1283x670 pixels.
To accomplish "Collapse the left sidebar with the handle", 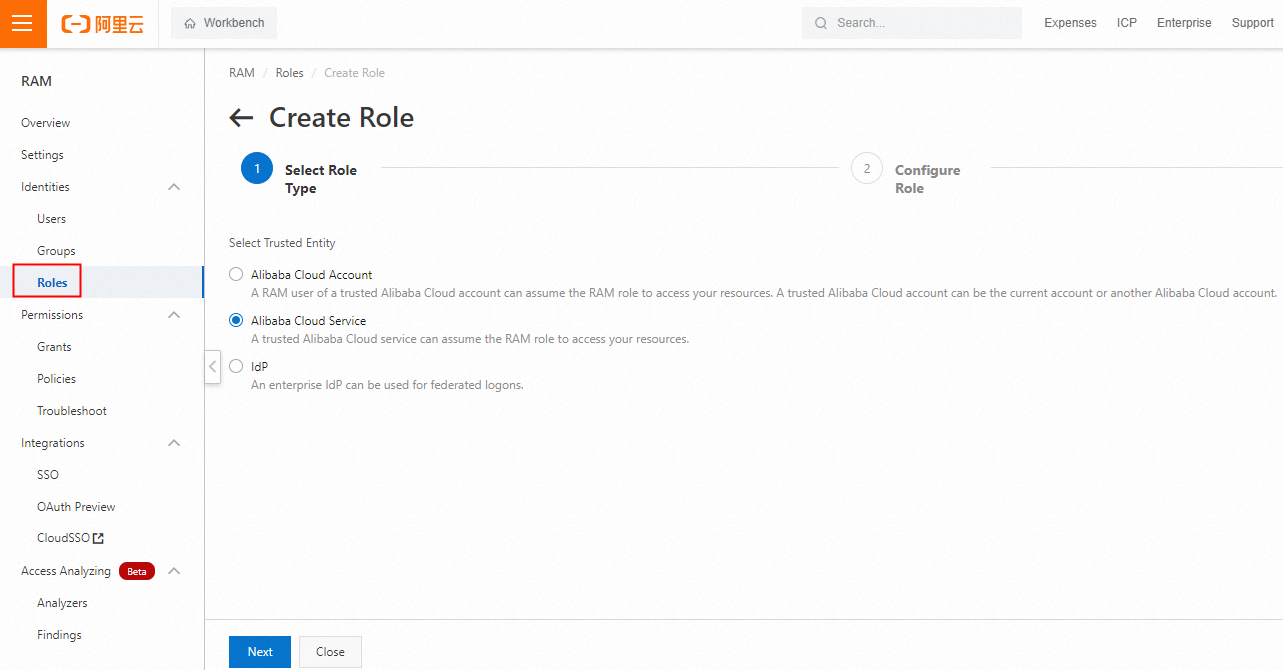I will (x=212, y=366).
